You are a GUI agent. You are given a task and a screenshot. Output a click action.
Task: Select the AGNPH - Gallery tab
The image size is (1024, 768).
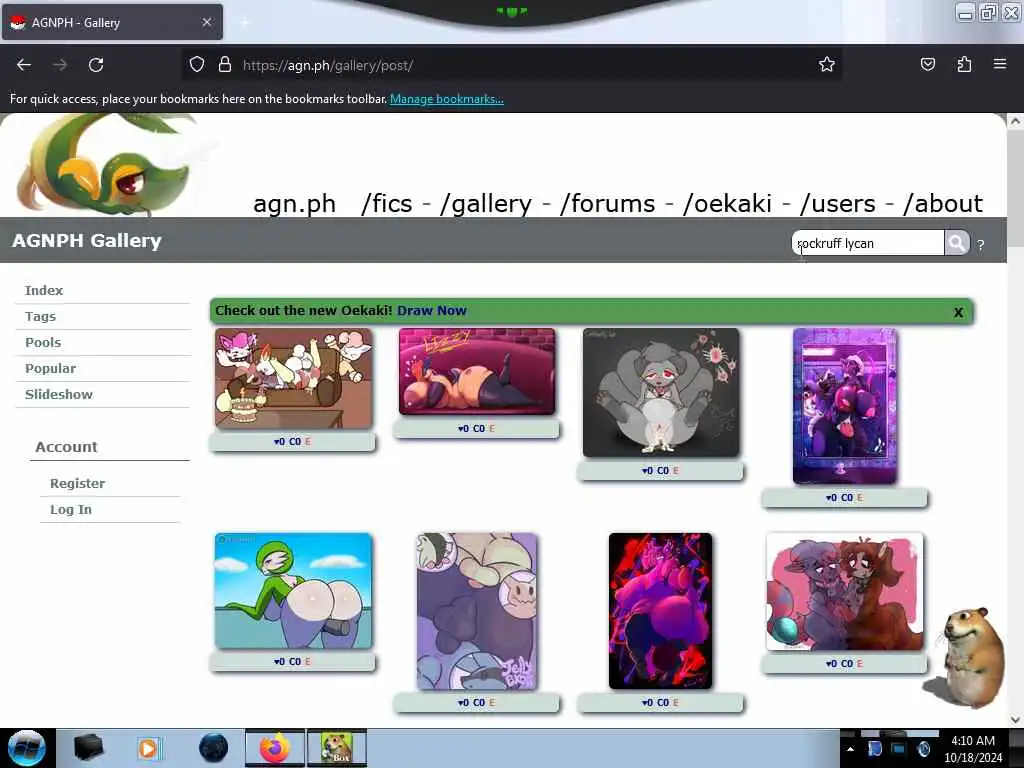coord(112,22)
